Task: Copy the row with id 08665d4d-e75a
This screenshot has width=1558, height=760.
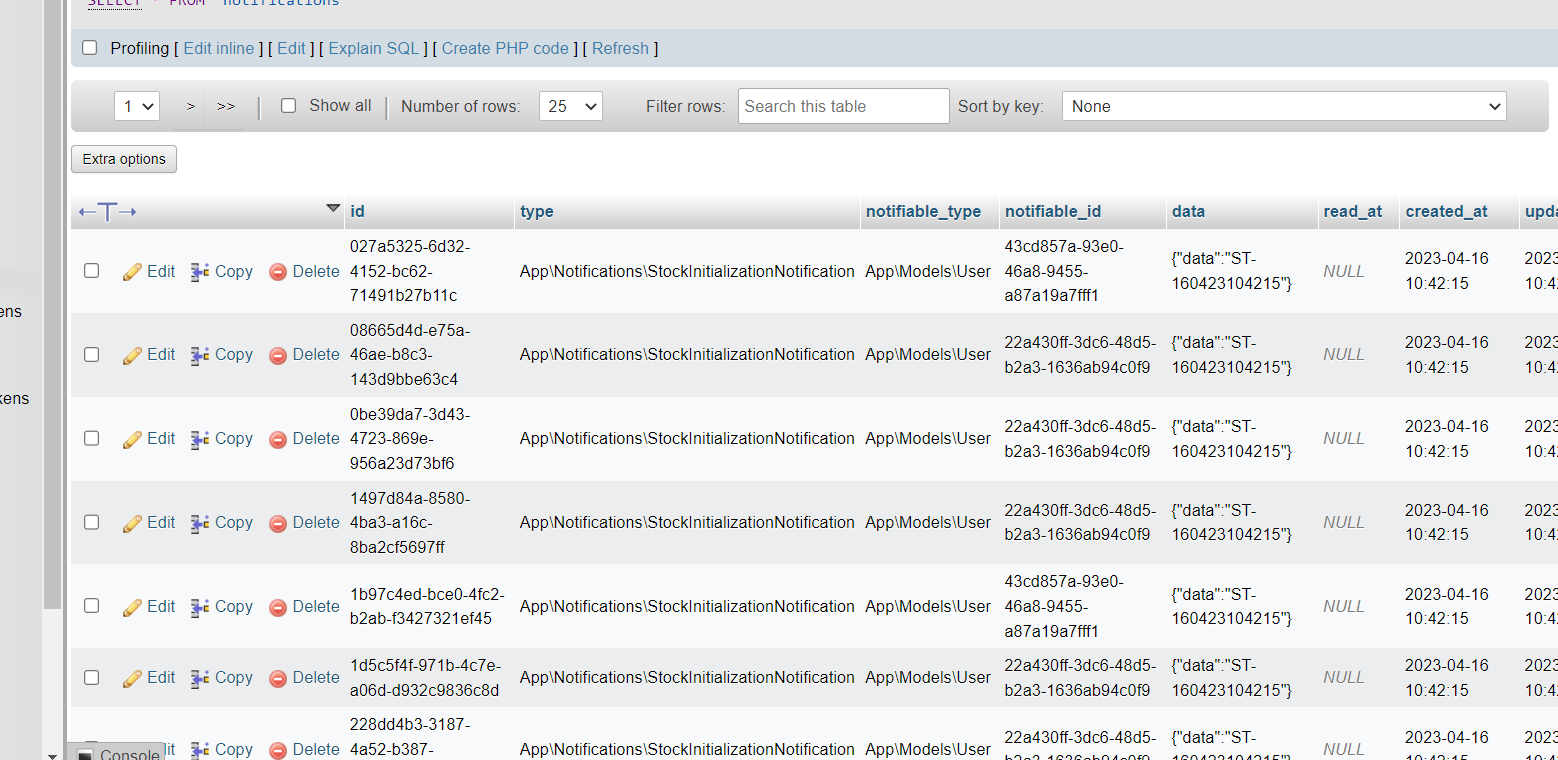Action: [x=221, y=354]
